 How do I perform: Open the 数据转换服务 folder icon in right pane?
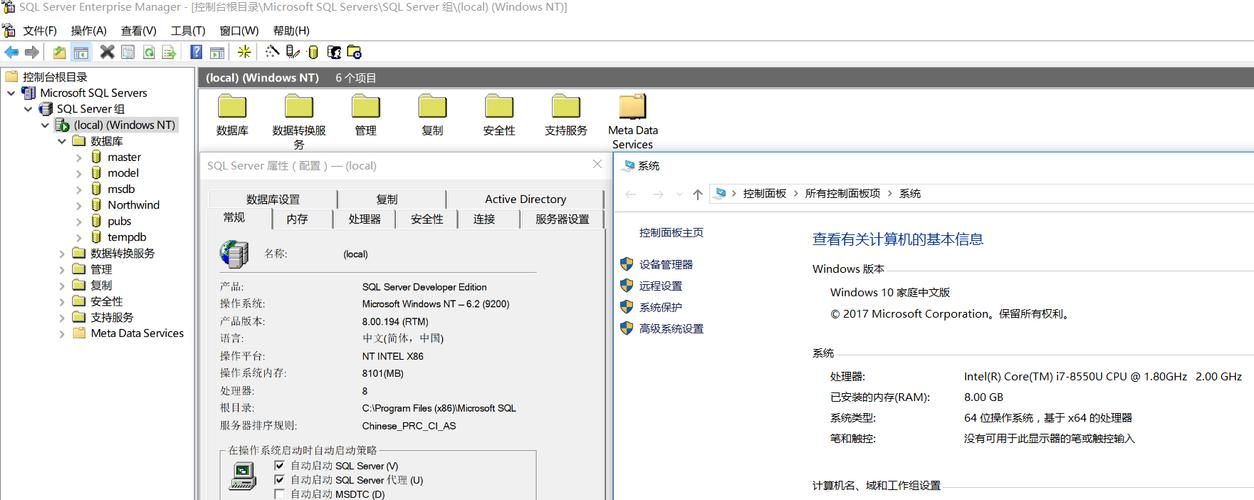299,106
